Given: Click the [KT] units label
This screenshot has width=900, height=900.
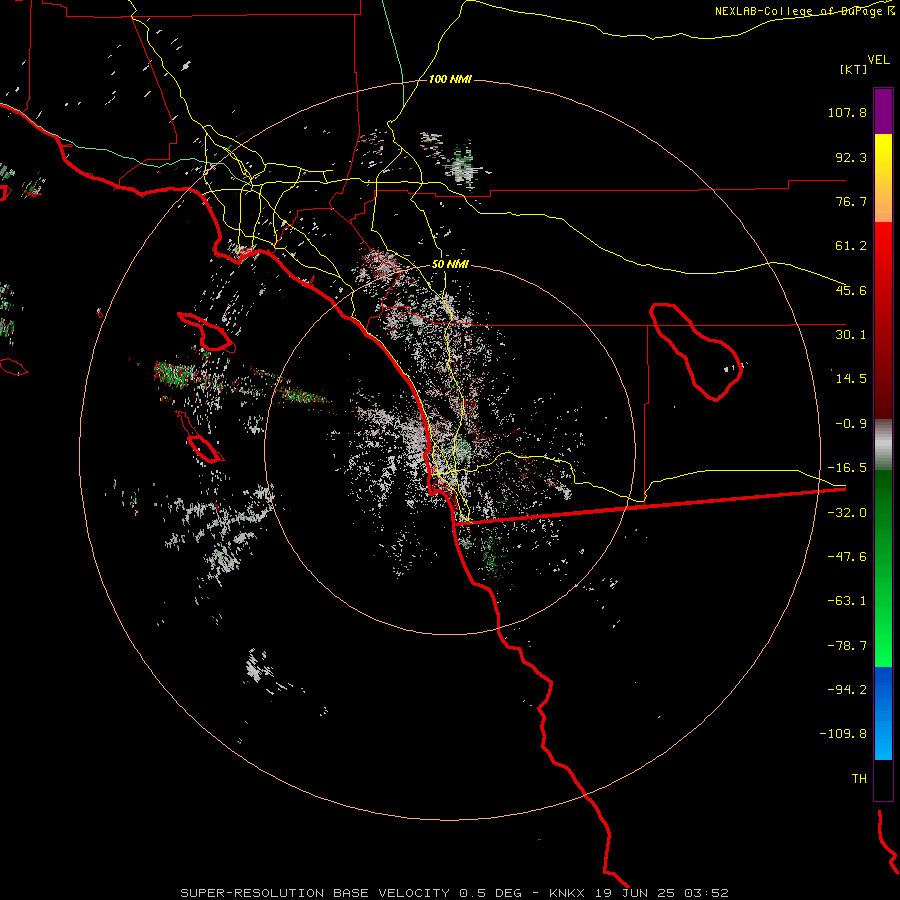Looking at the screenshot, I should (854, 69).
